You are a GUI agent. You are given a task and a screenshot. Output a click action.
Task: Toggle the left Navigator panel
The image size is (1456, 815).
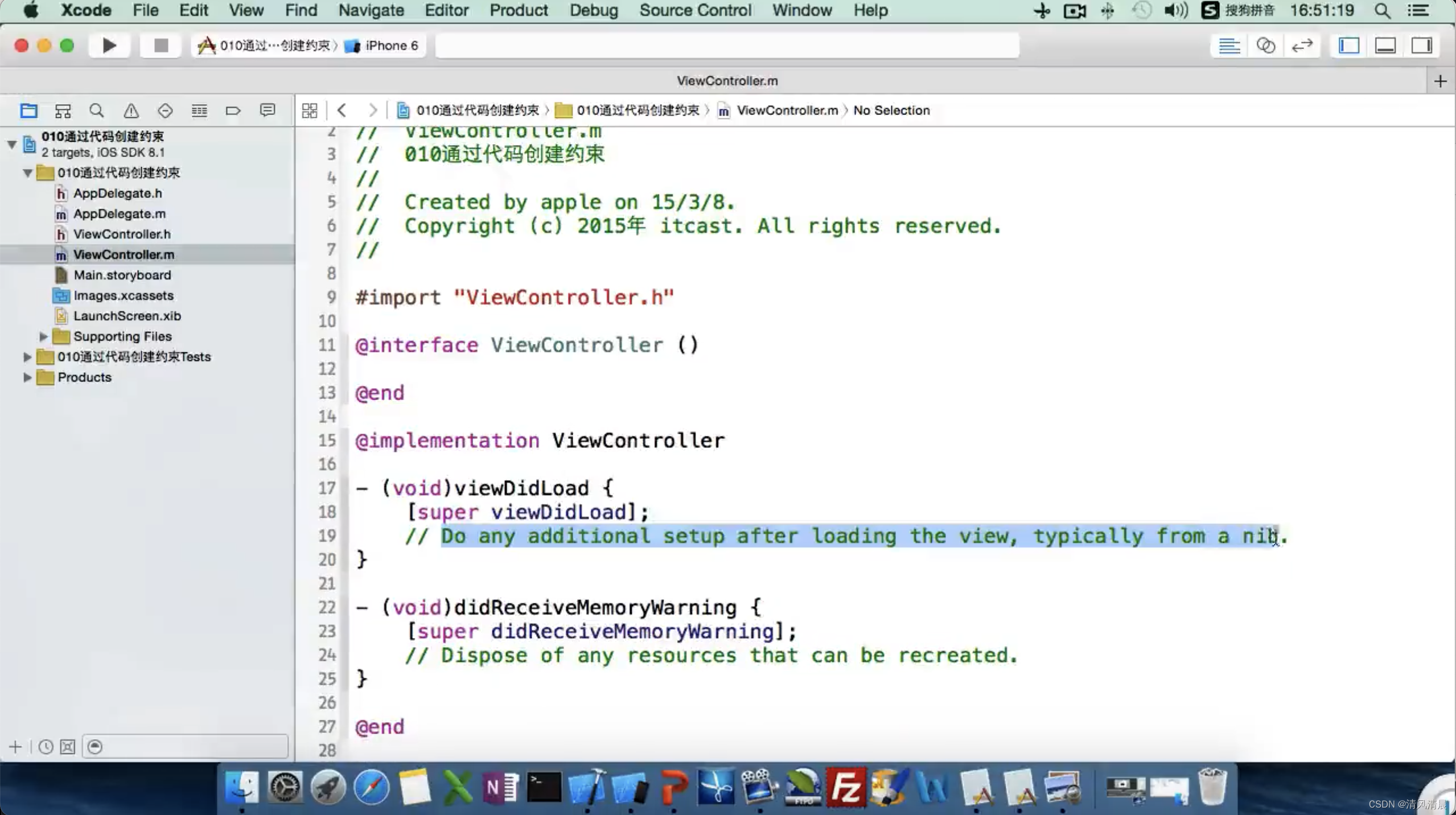coord(1348,46)
